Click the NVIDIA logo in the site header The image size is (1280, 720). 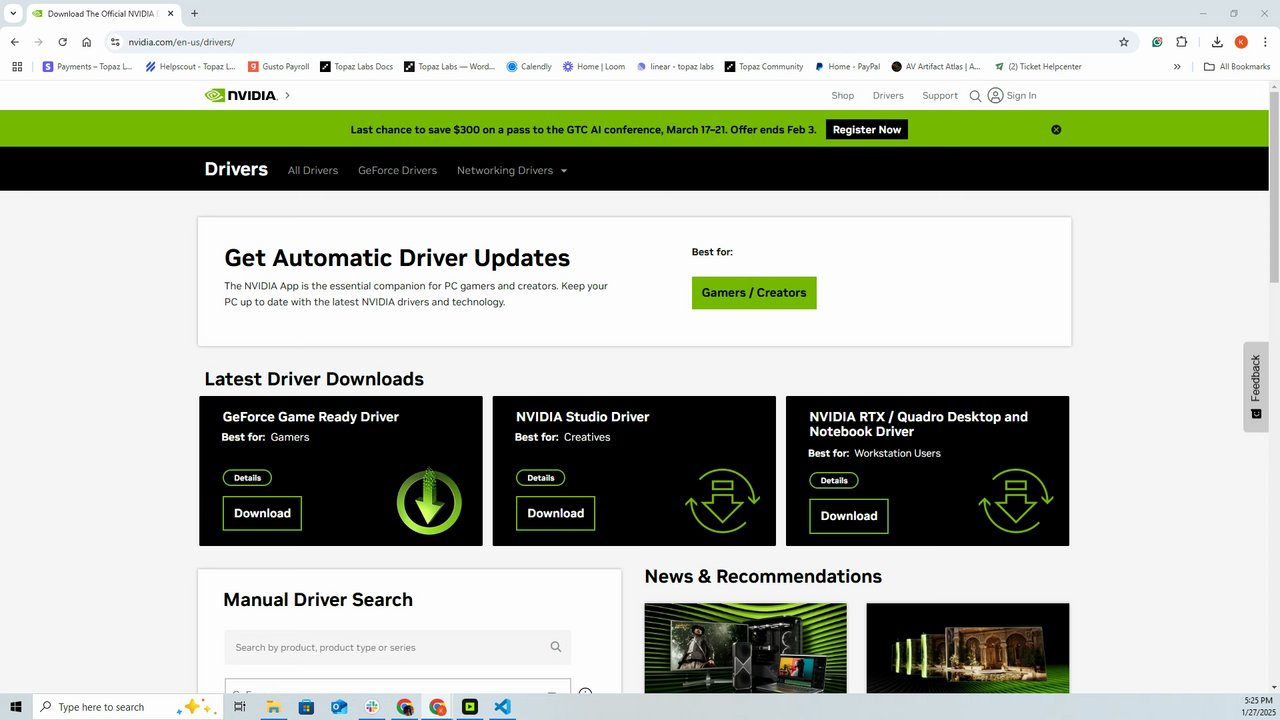240,95
